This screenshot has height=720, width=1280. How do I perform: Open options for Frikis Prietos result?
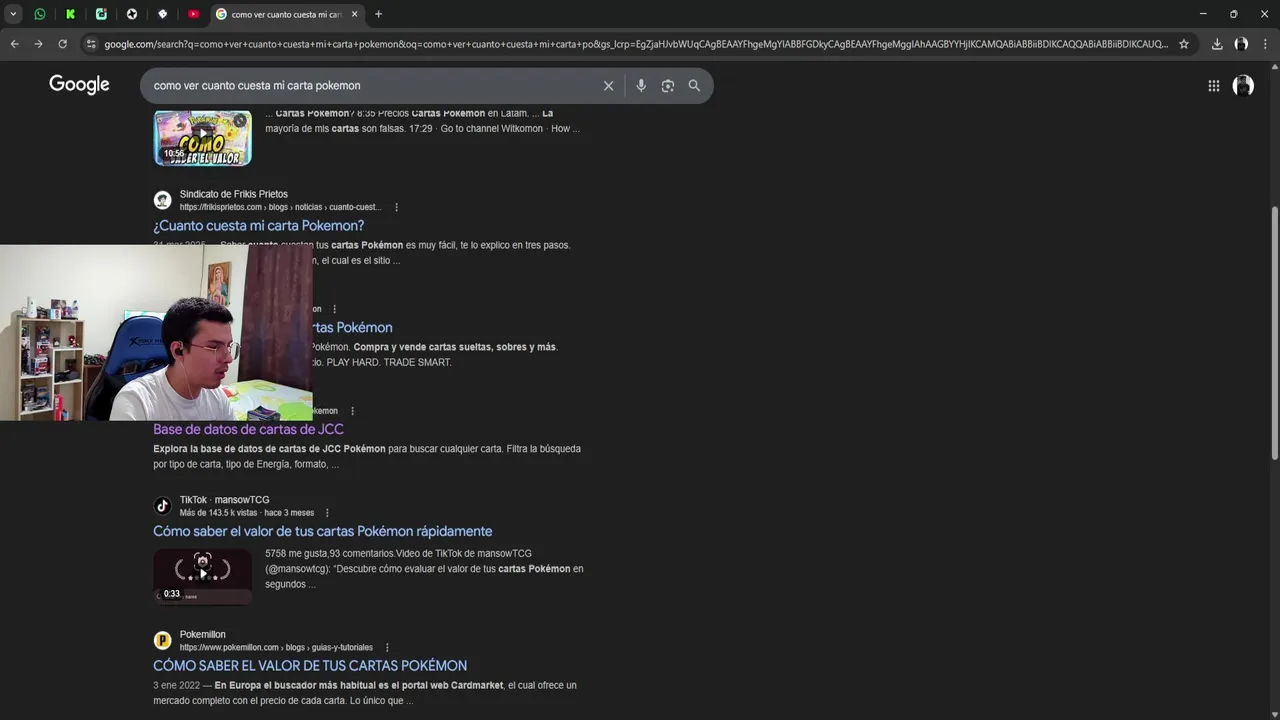click(x=397, y=207)
